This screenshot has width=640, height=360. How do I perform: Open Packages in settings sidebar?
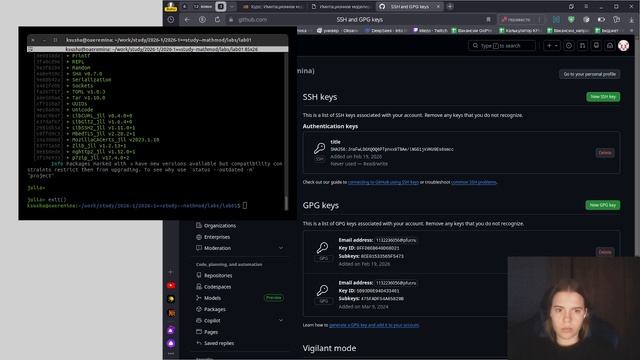pos(215,309)
